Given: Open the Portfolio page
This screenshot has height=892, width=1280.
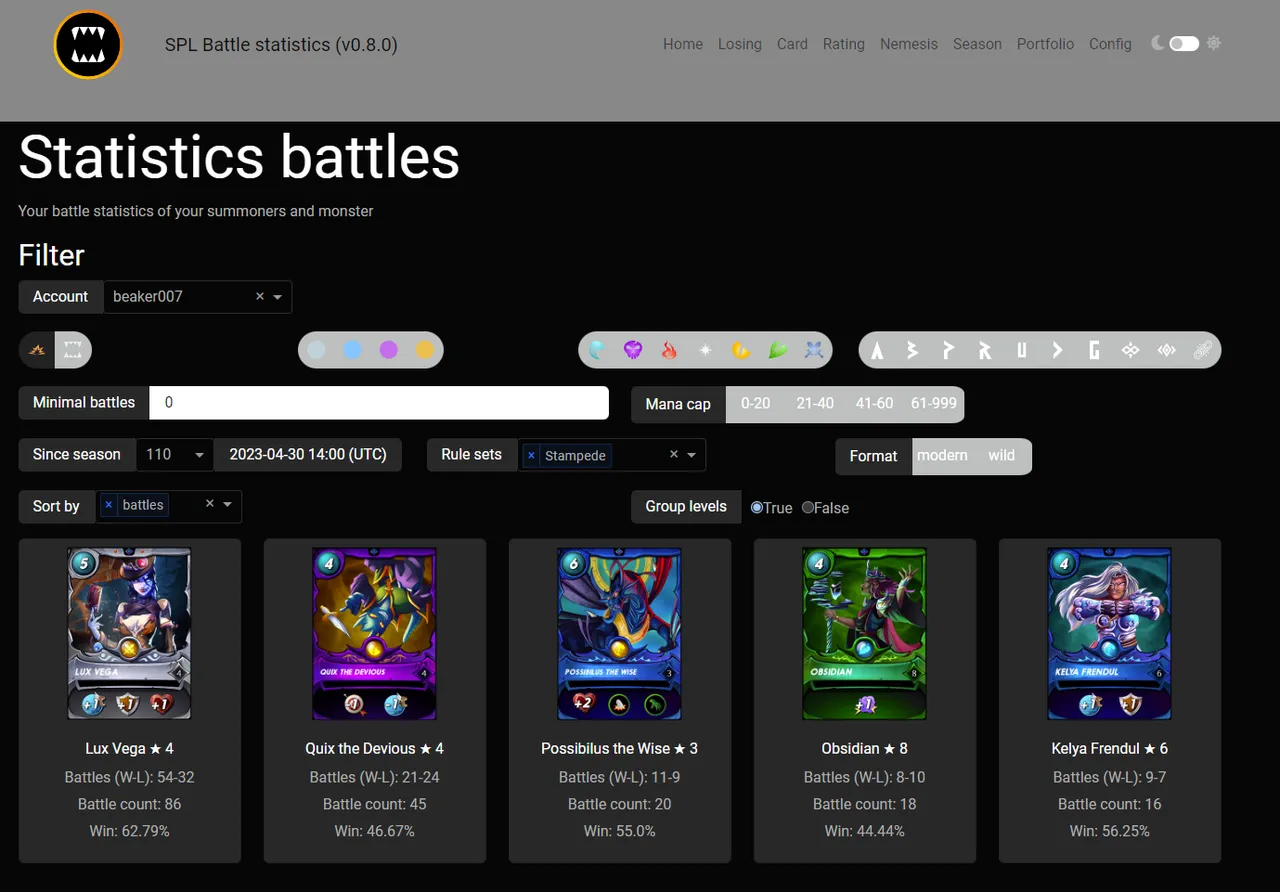Looking at the screenshot, I should point(1045,44).
